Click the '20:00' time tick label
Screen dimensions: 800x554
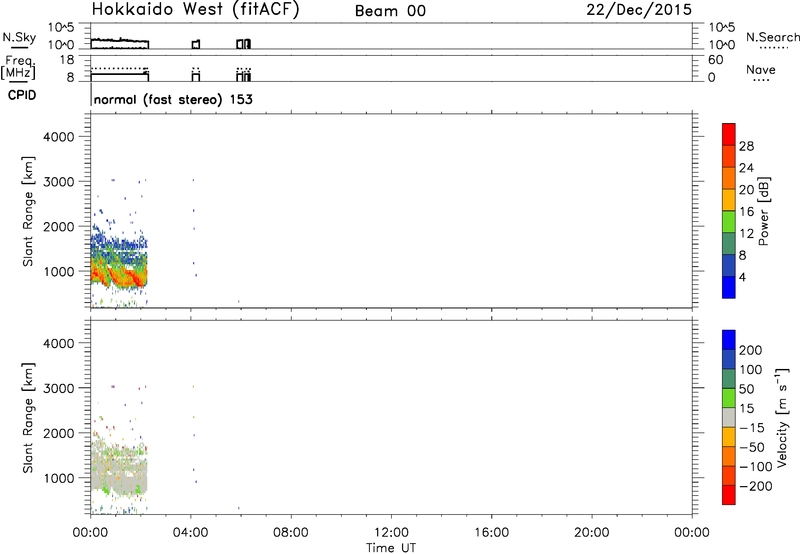(x=591, y=533)
